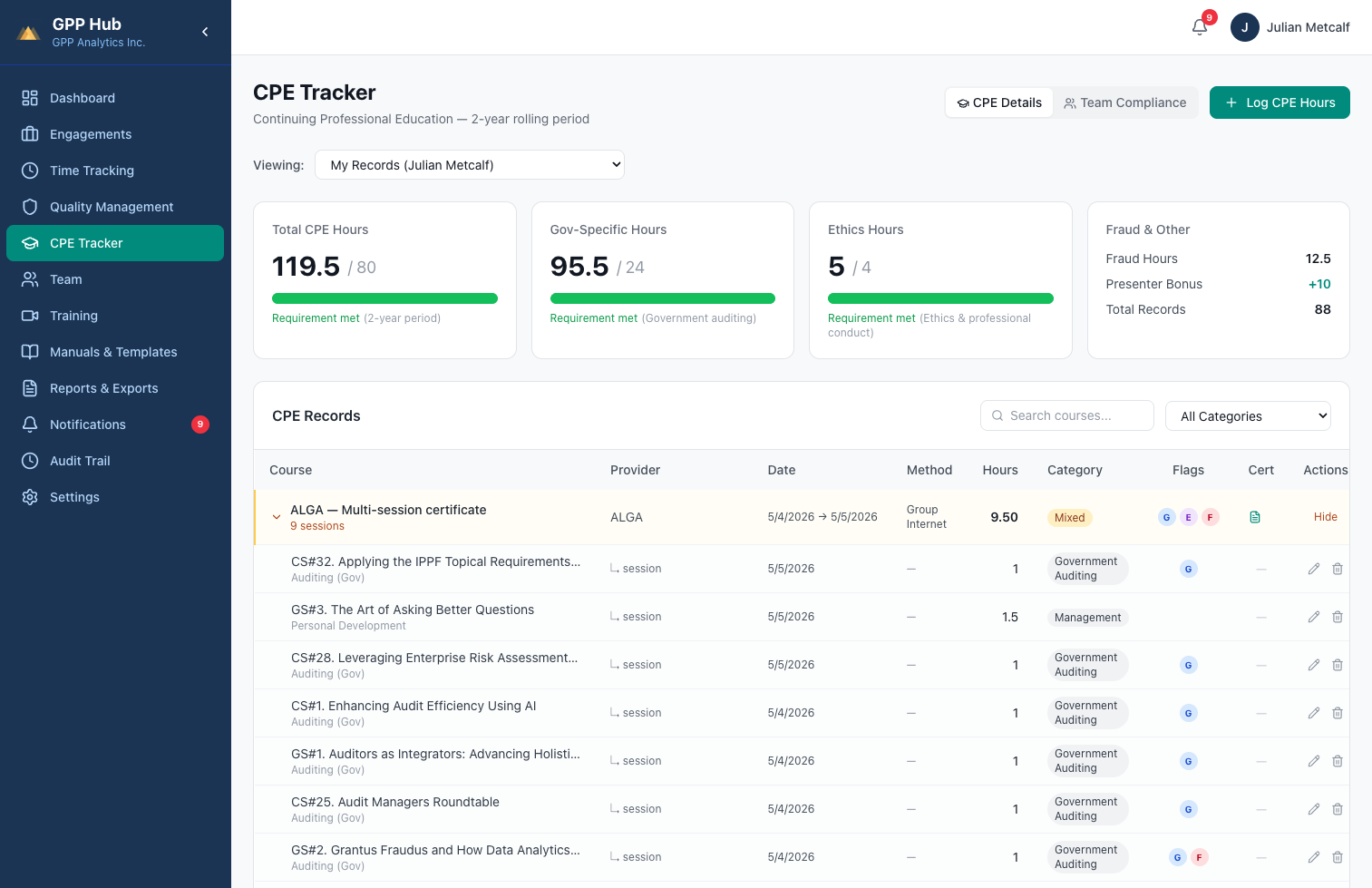Open Audit Trail in the sidebar

[115, 461]
